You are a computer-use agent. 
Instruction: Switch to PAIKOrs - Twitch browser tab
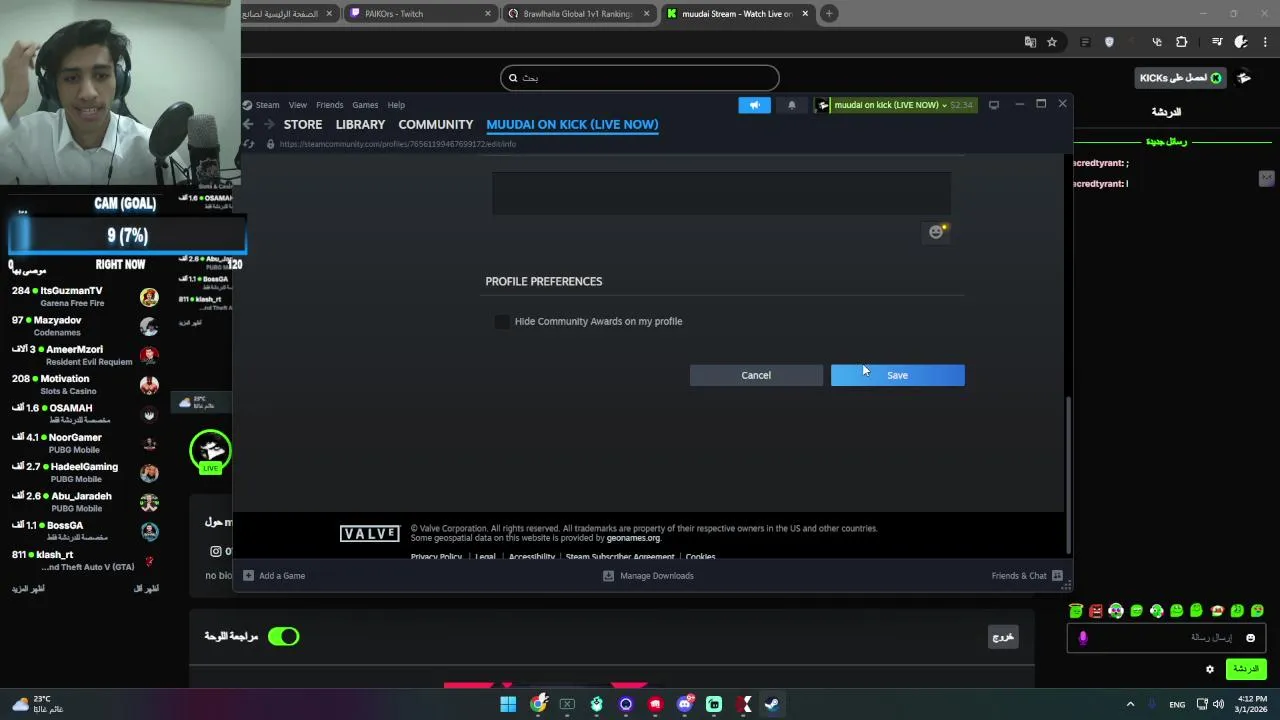tap(420, 14)
